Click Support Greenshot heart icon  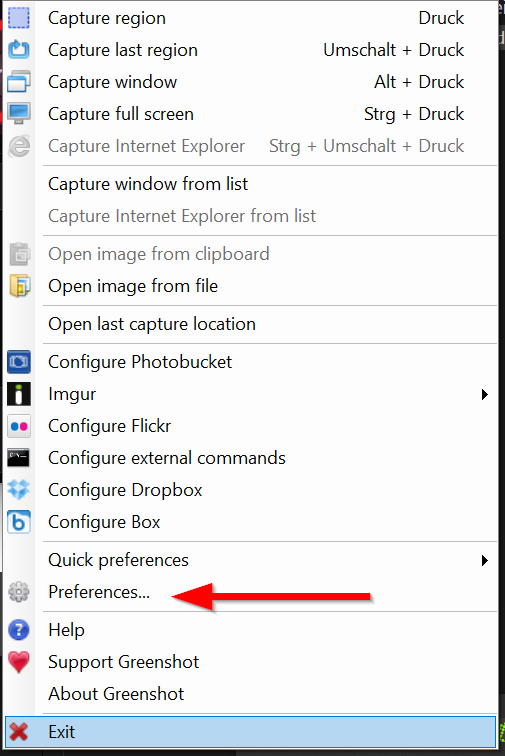point(19,662)
